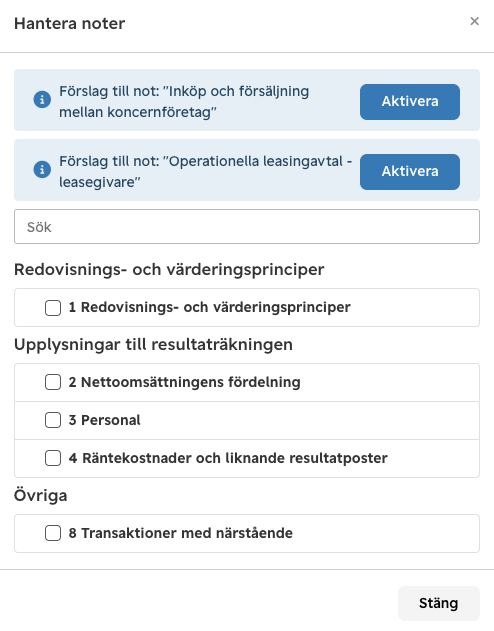Click suggestion text about Operationella leasingavtal
This screenshot has height=631, width=494.
tap(206, 172)
